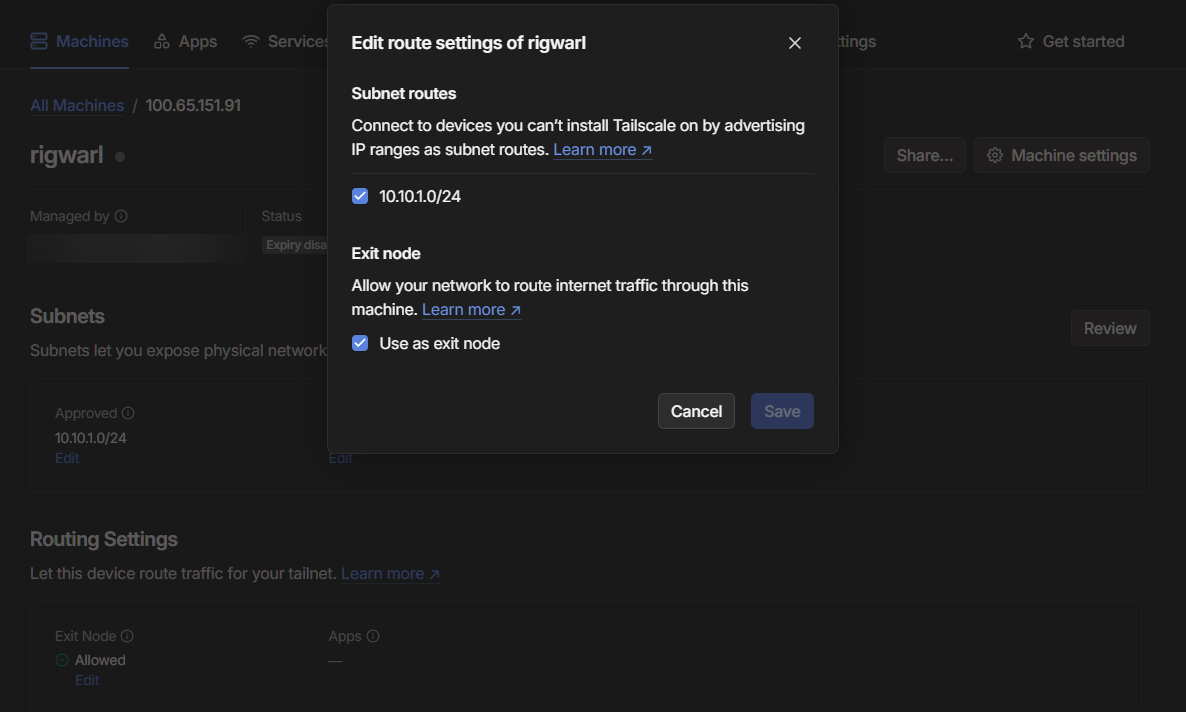Open Learn more link under Exit node

[471, 309]
